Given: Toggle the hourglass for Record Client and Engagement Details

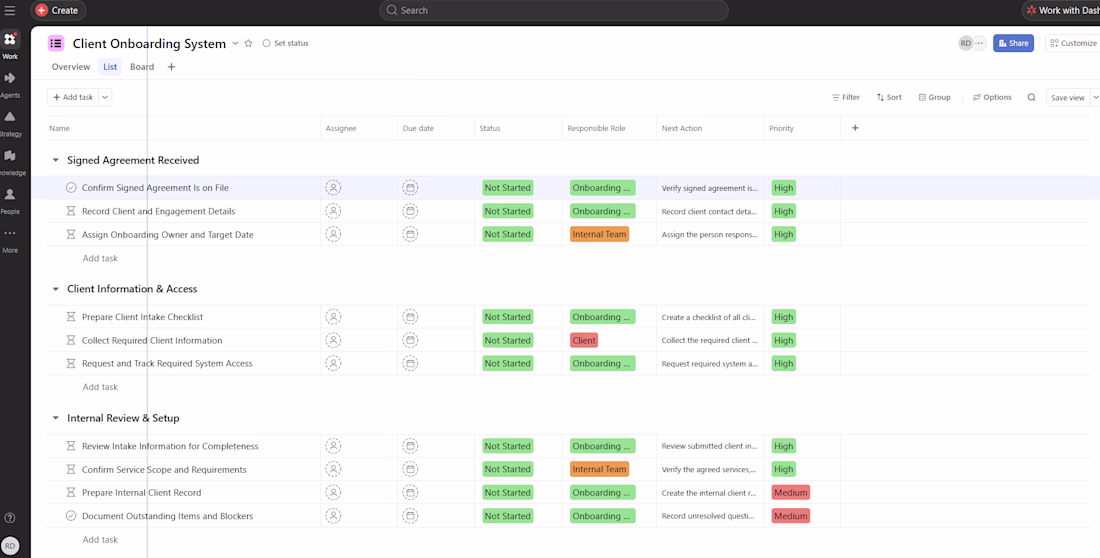Looking at the screenshot, I should (70, 211).
